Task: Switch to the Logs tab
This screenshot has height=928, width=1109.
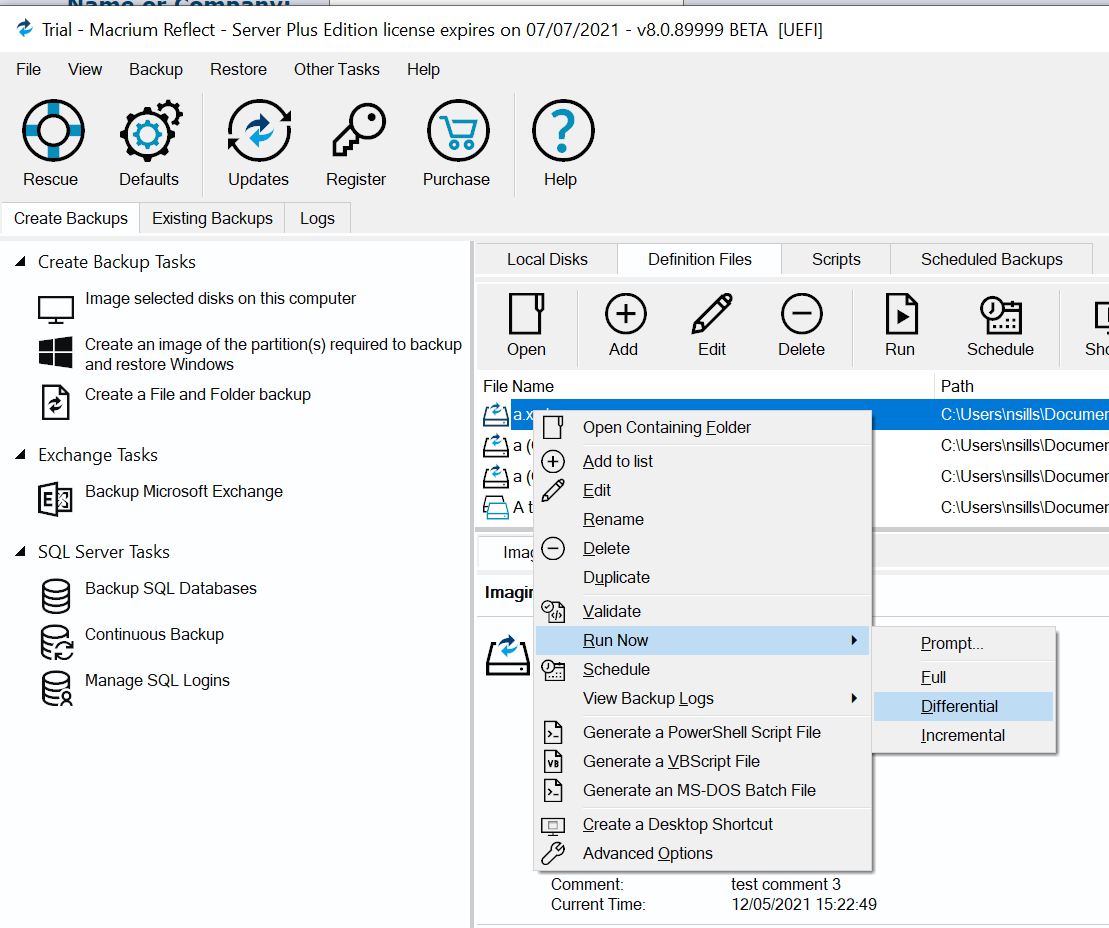Action: click(x=317, y=219)
